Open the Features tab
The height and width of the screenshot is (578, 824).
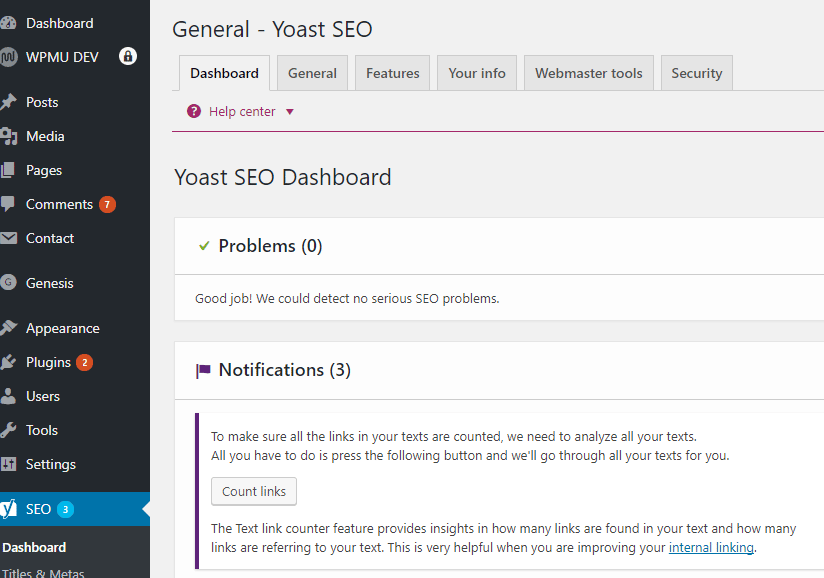click(392, 72)
